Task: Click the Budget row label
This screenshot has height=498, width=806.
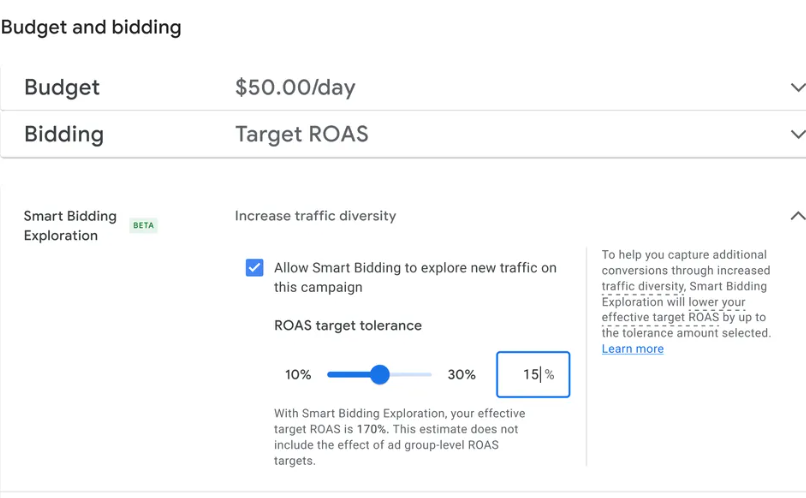Action: pyautogui.click(x=64, y=88)
